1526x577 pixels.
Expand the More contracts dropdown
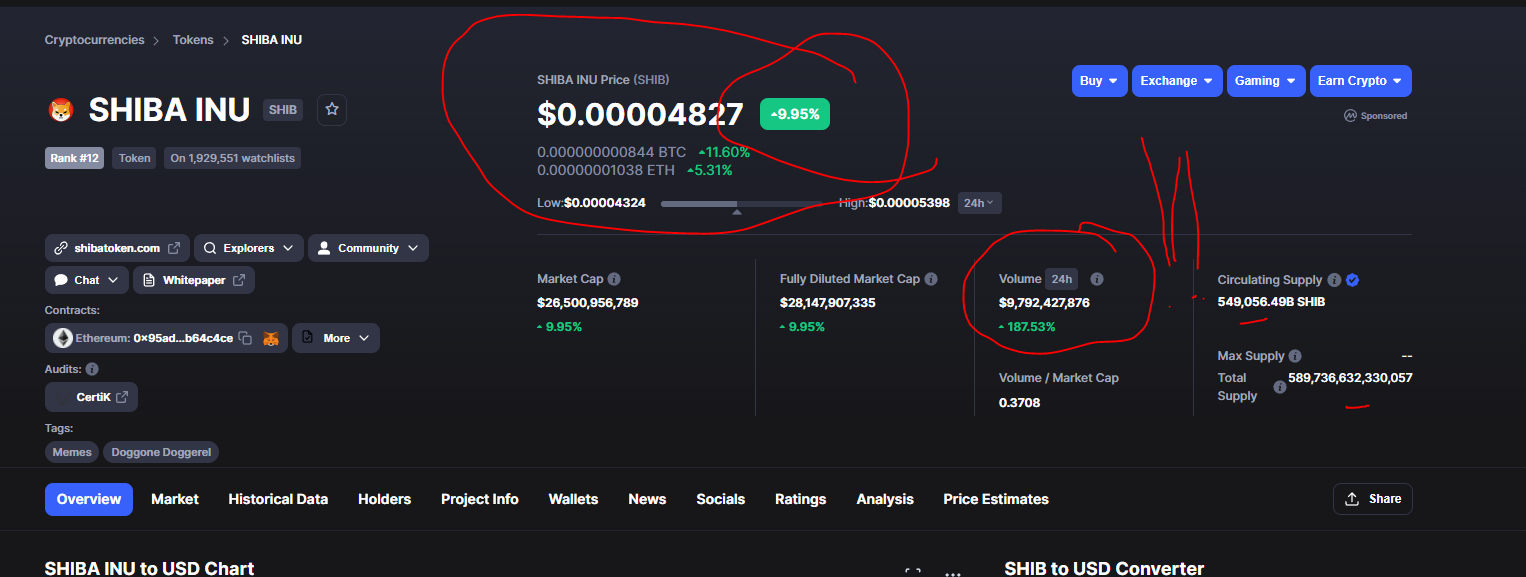336,338
